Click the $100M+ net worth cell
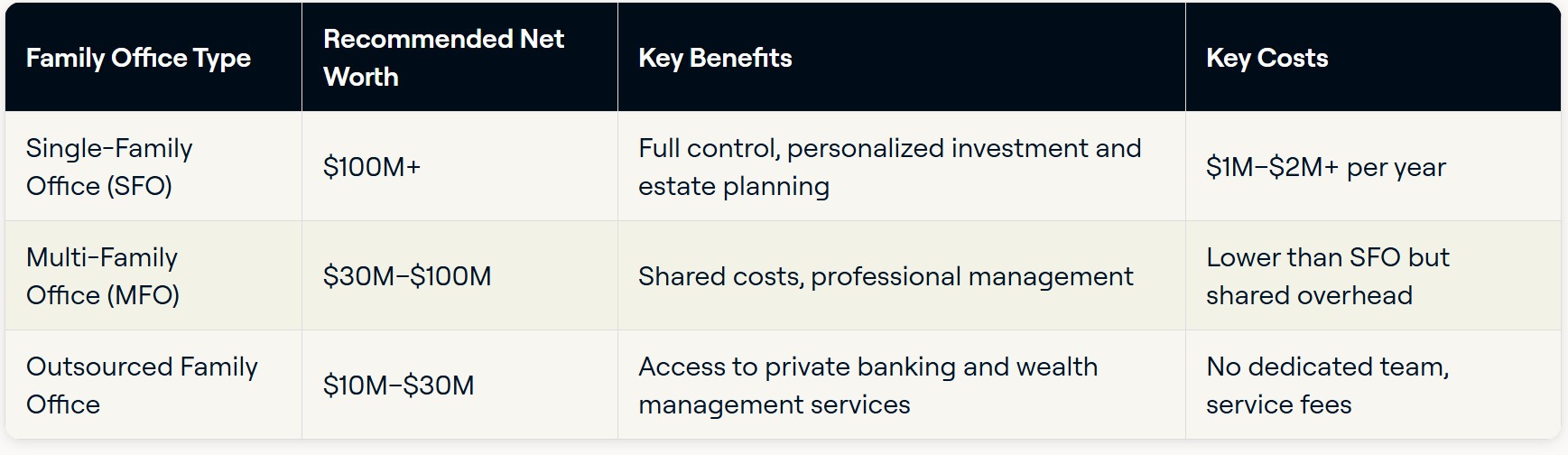Viewport: 1568px width, 455px height. pyautogui.click(x=459, y=167)
